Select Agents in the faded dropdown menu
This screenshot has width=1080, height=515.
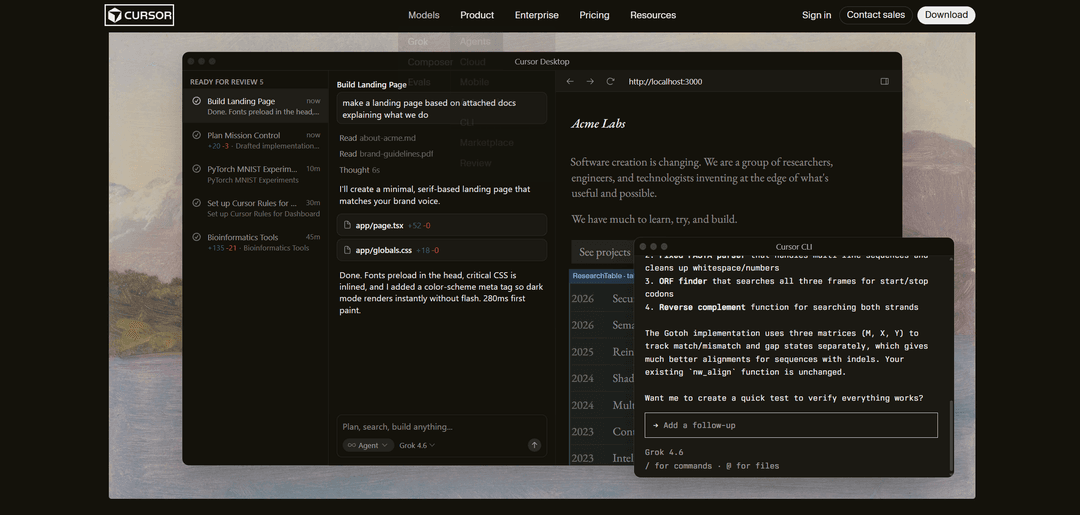pos(475,41)
